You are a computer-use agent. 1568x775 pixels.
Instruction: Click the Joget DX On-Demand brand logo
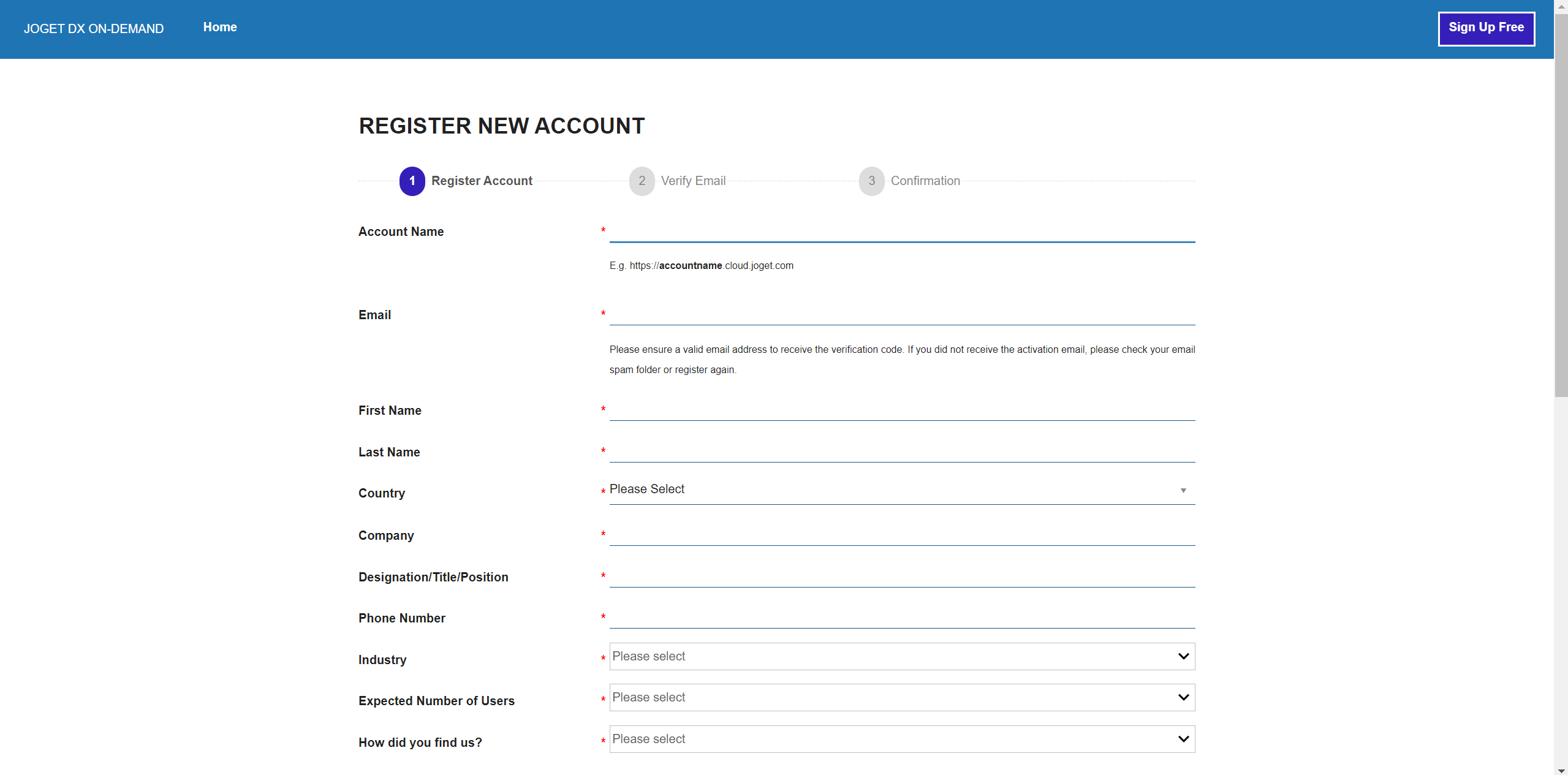tap(94, 29)
